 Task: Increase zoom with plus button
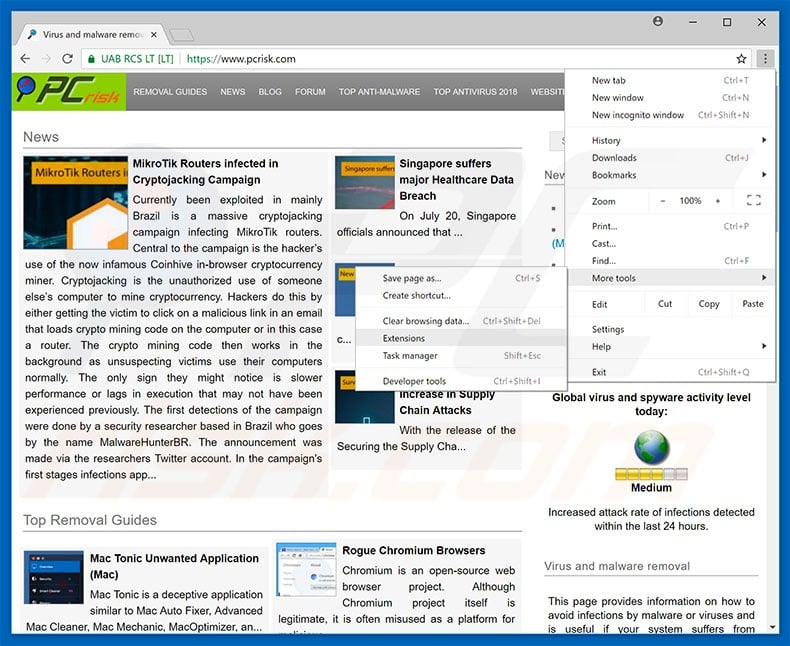click(718, 201)
